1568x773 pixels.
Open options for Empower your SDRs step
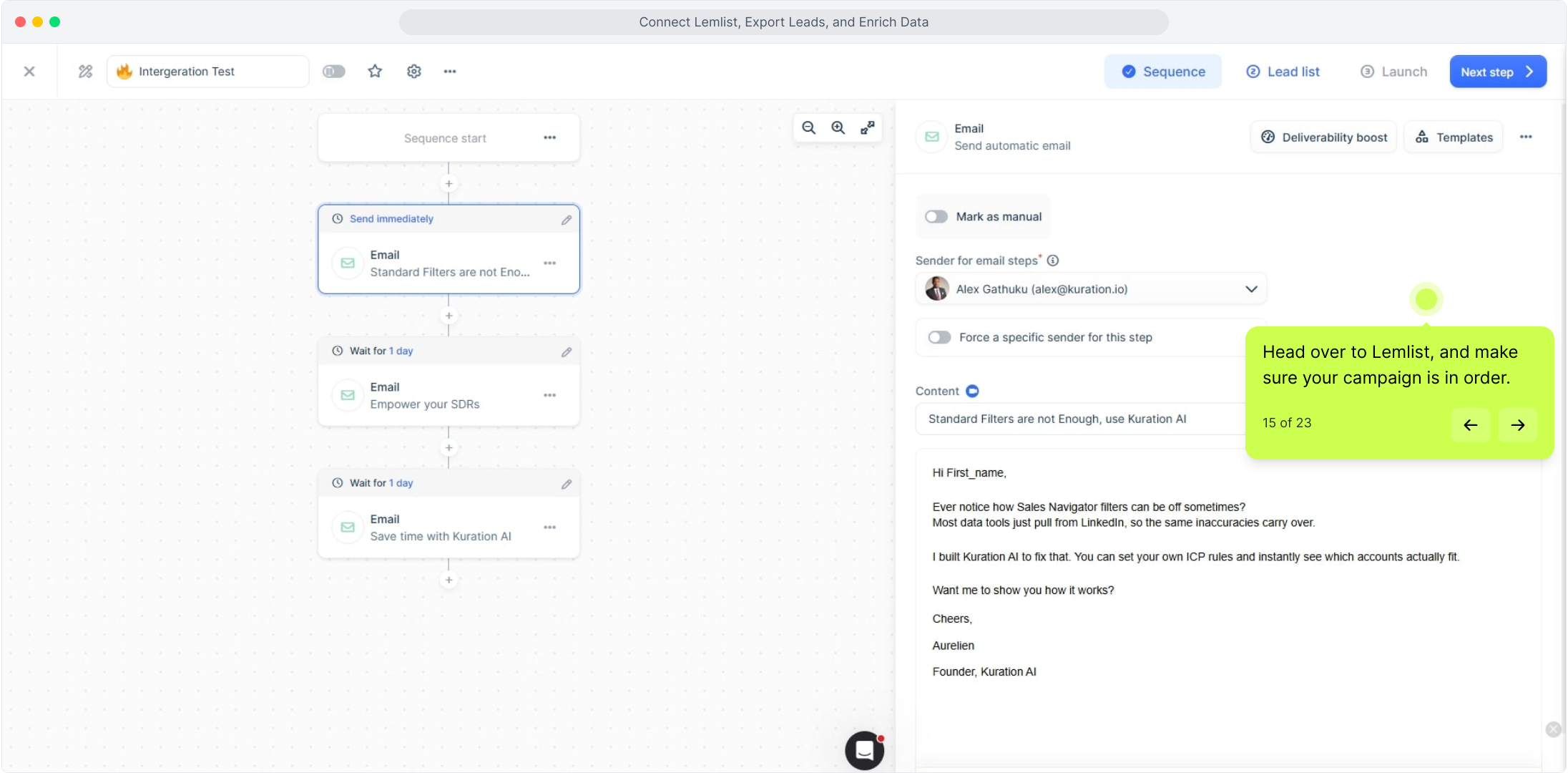coord(549,395)
